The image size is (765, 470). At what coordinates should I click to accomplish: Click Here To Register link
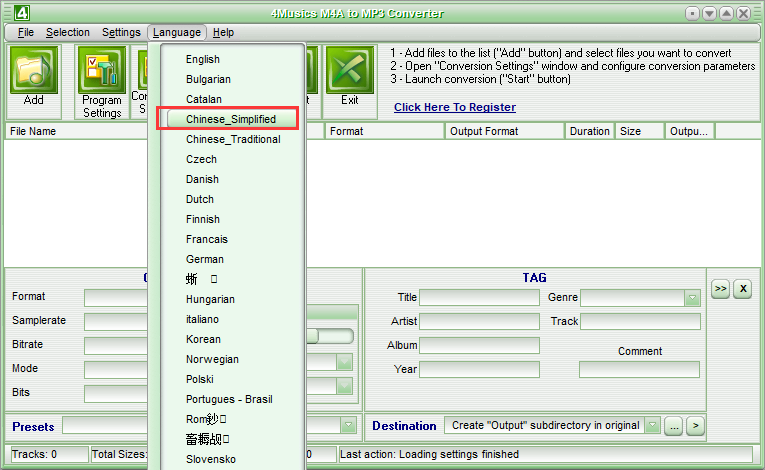click(455, 107)
